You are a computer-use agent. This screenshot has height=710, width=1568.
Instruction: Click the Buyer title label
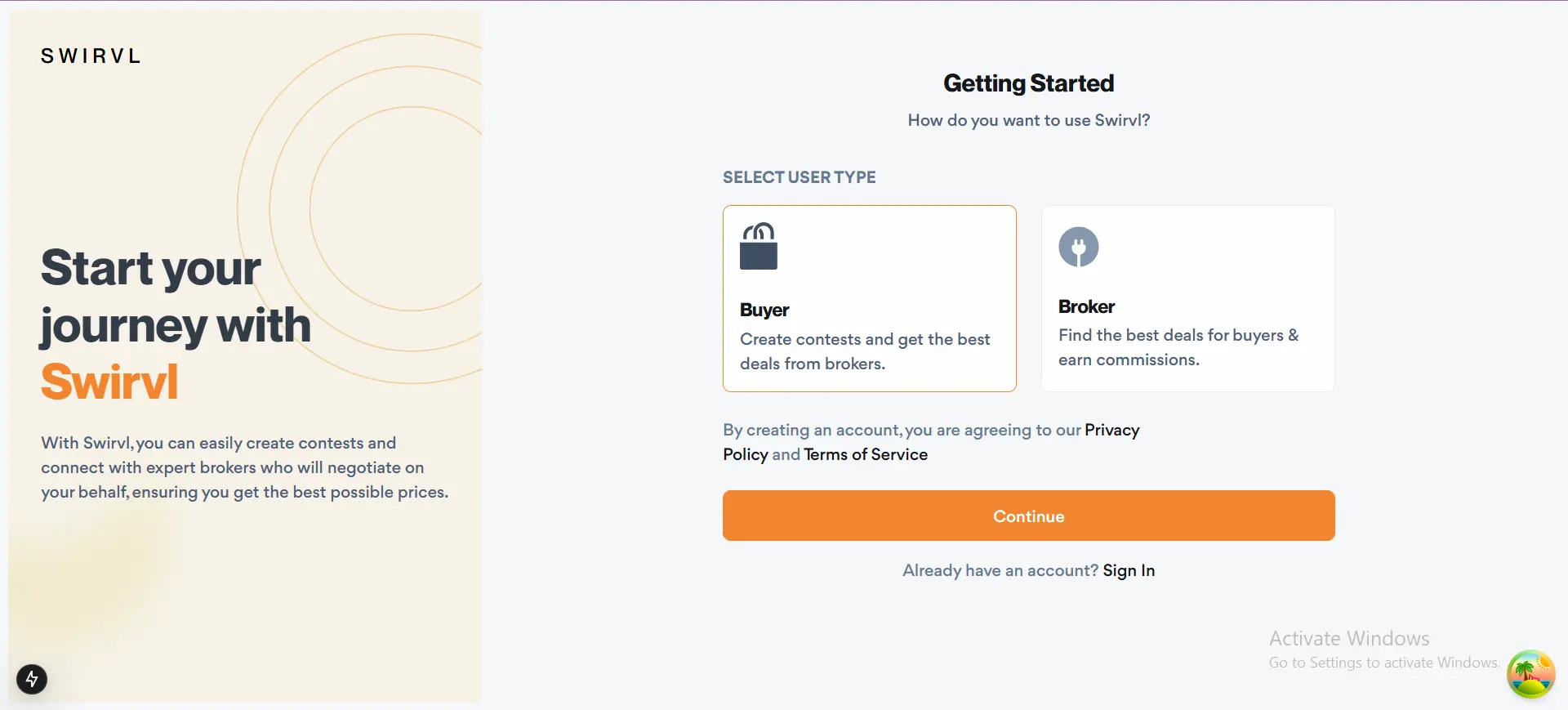[764, 310]
